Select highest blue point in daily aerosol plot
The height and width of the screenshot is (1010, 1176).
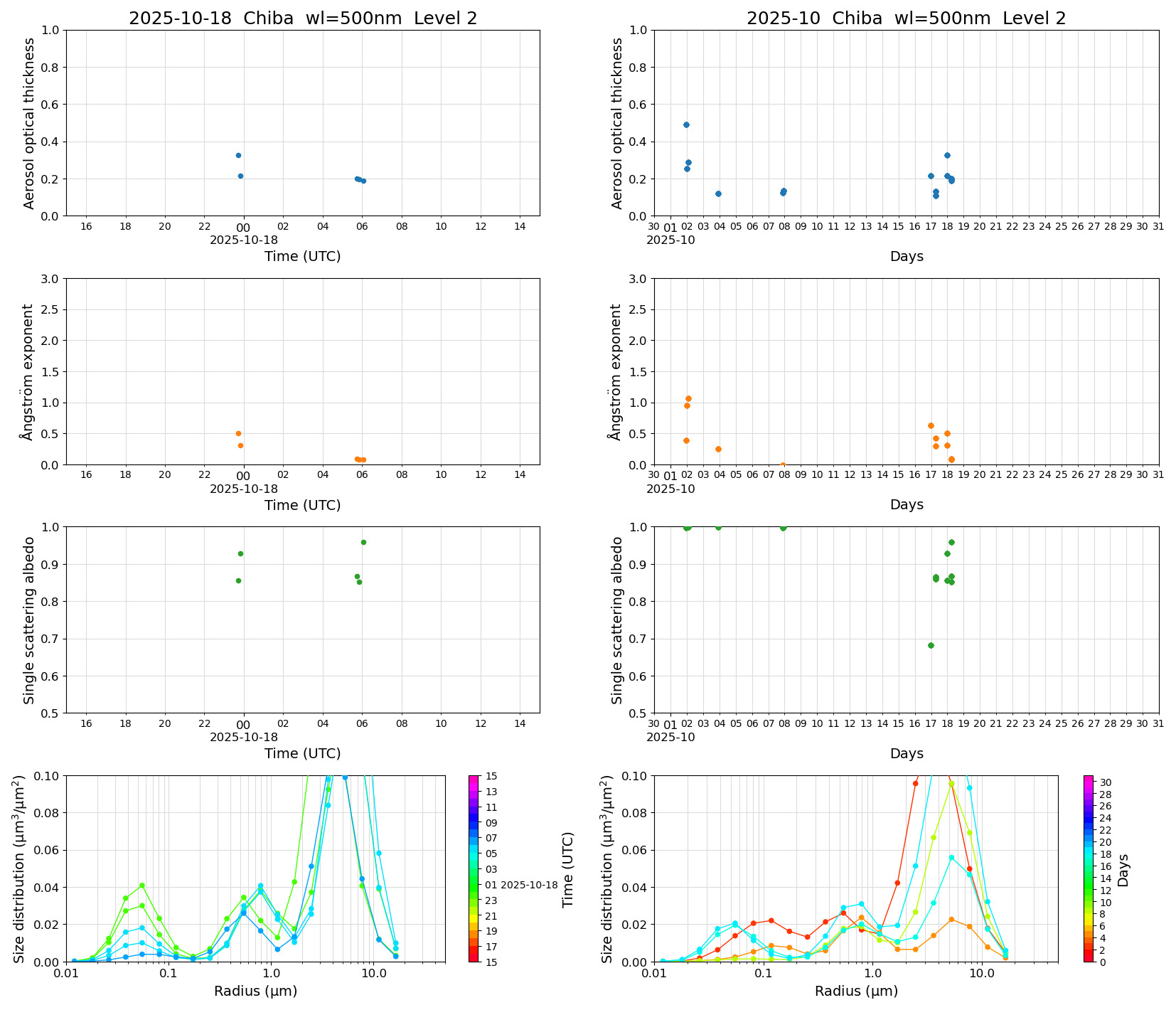pyautogui.click(x=238, y=155)
